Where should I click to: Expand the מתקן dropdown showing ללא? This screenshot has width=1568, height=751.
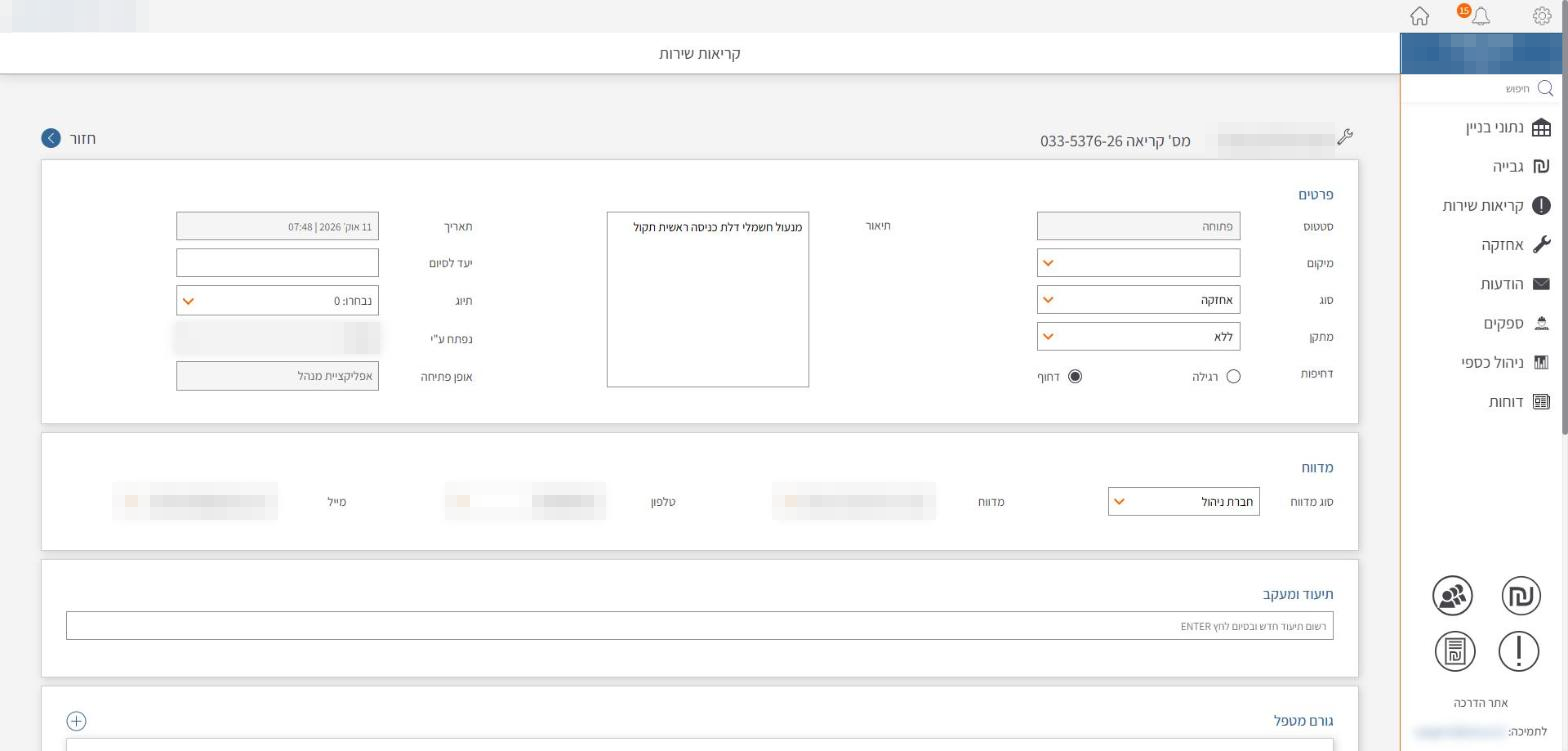(x=1138, y=337)
